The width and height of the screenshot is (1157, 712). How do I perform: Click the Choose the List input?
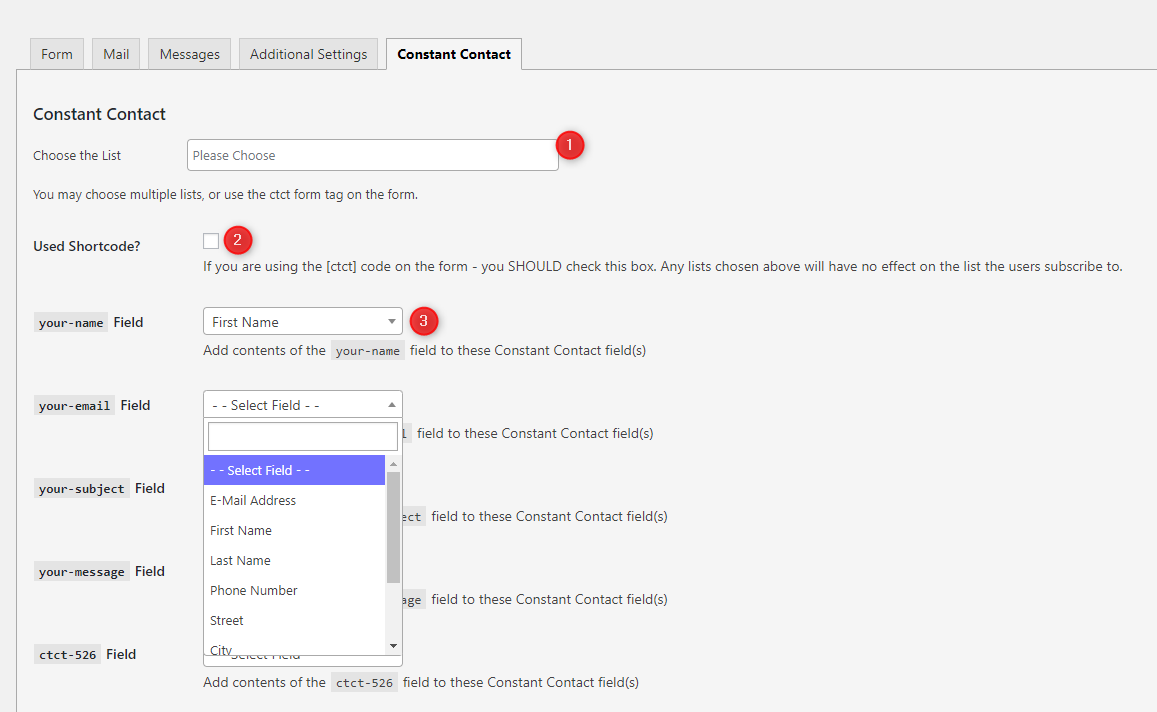pyautogui.click(x=373, y=155)
